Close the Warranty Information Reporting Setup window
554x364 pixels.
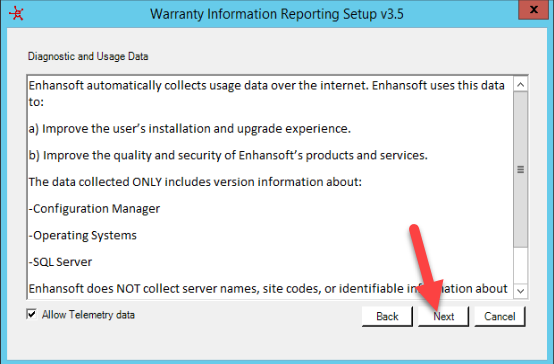point(533,10)
